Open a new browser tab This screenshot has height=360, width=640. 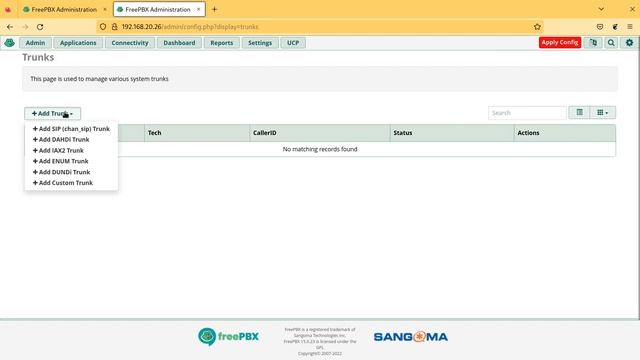pyautogui.click(x=214, y=9)
